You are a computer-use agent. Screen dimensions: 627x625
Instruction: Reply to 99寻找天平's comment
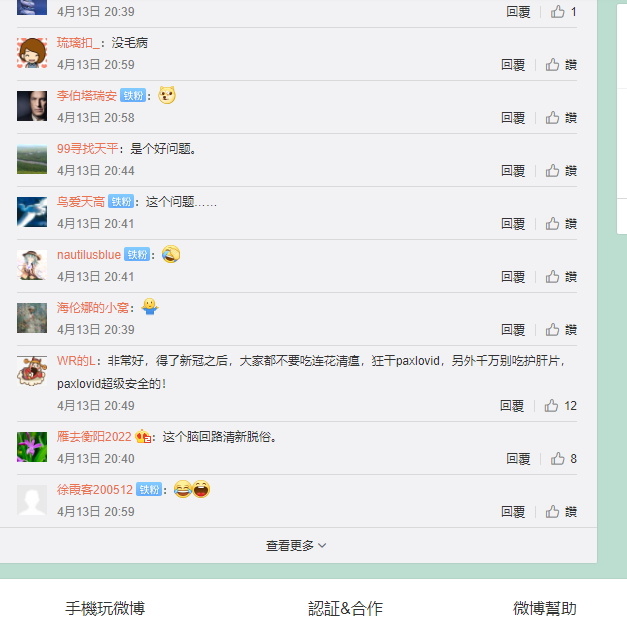(x=513, y=171)
